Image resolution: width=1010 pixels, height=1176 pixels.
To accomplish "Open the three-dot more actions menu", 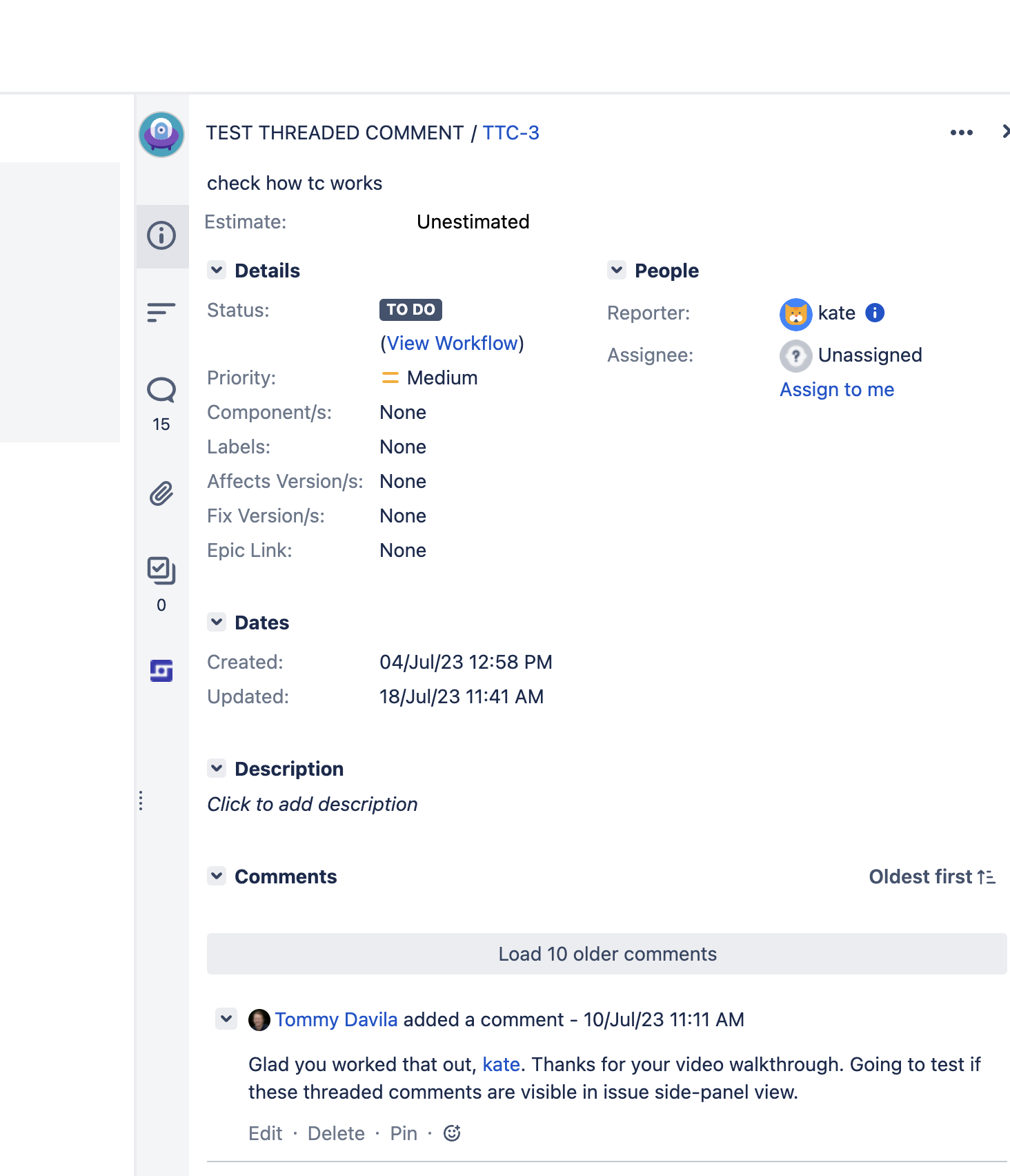I will click(x=962, y=133).
